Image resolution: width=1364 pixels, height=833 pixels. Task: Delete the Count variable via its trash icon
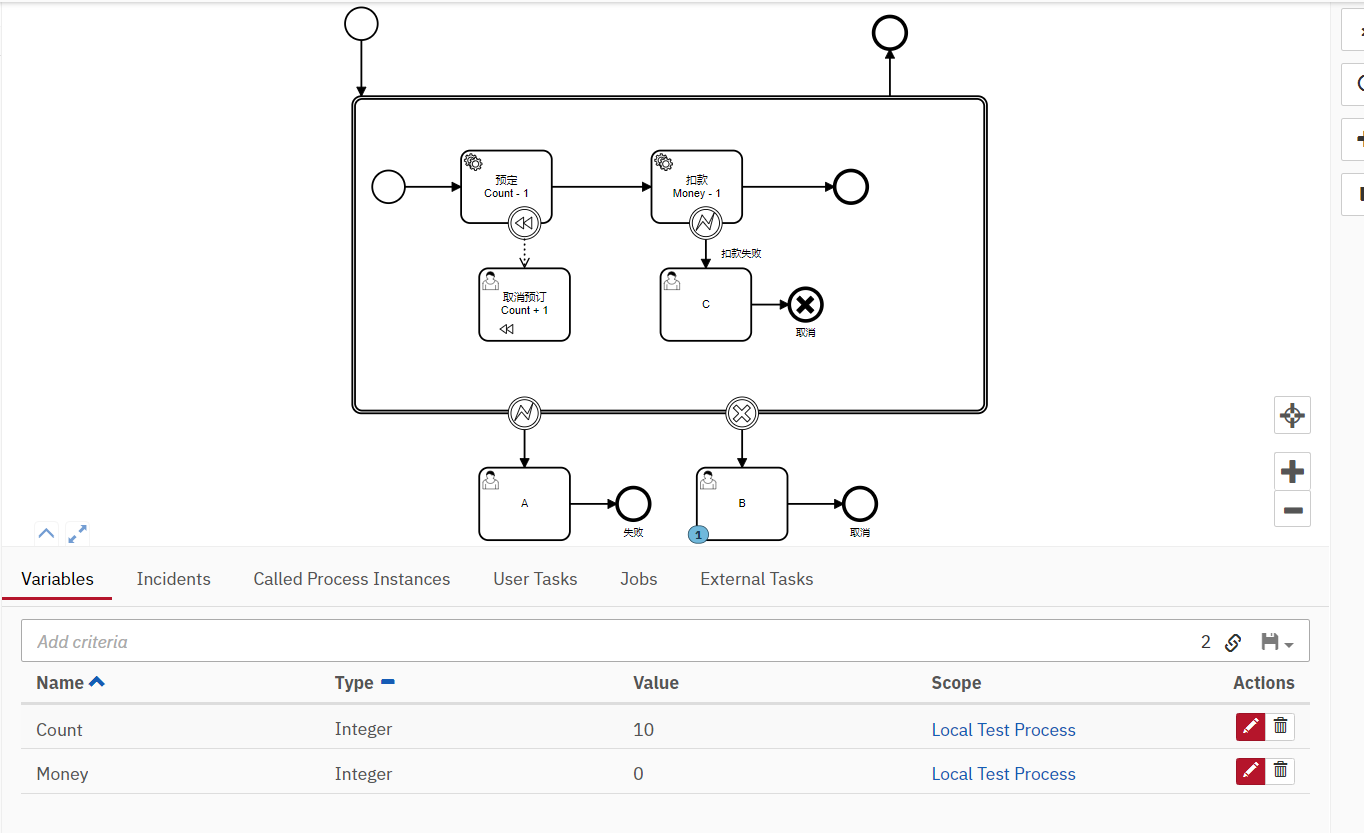[1281, 726]
